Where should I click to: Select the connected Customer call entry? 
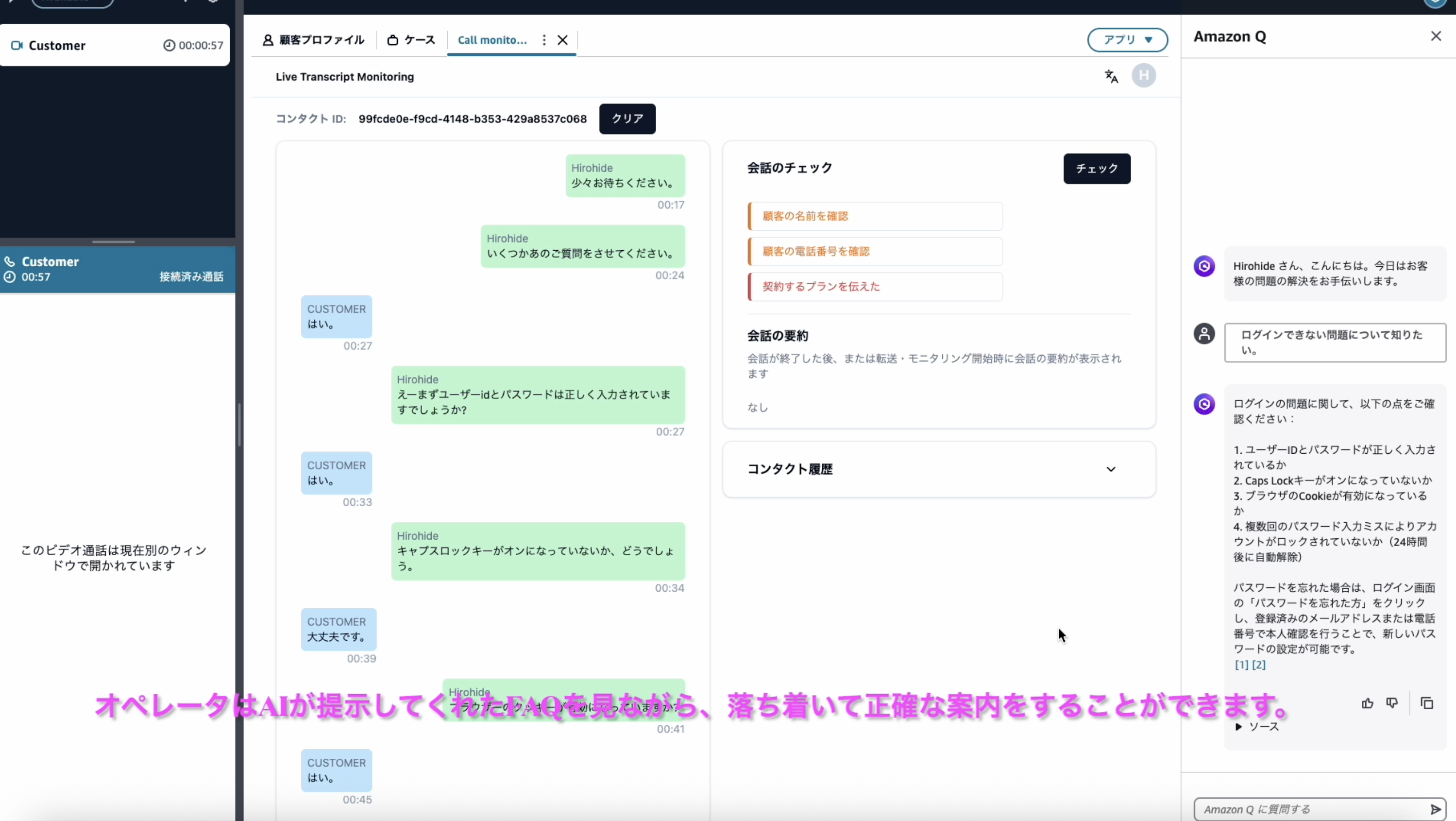point(116,269)
